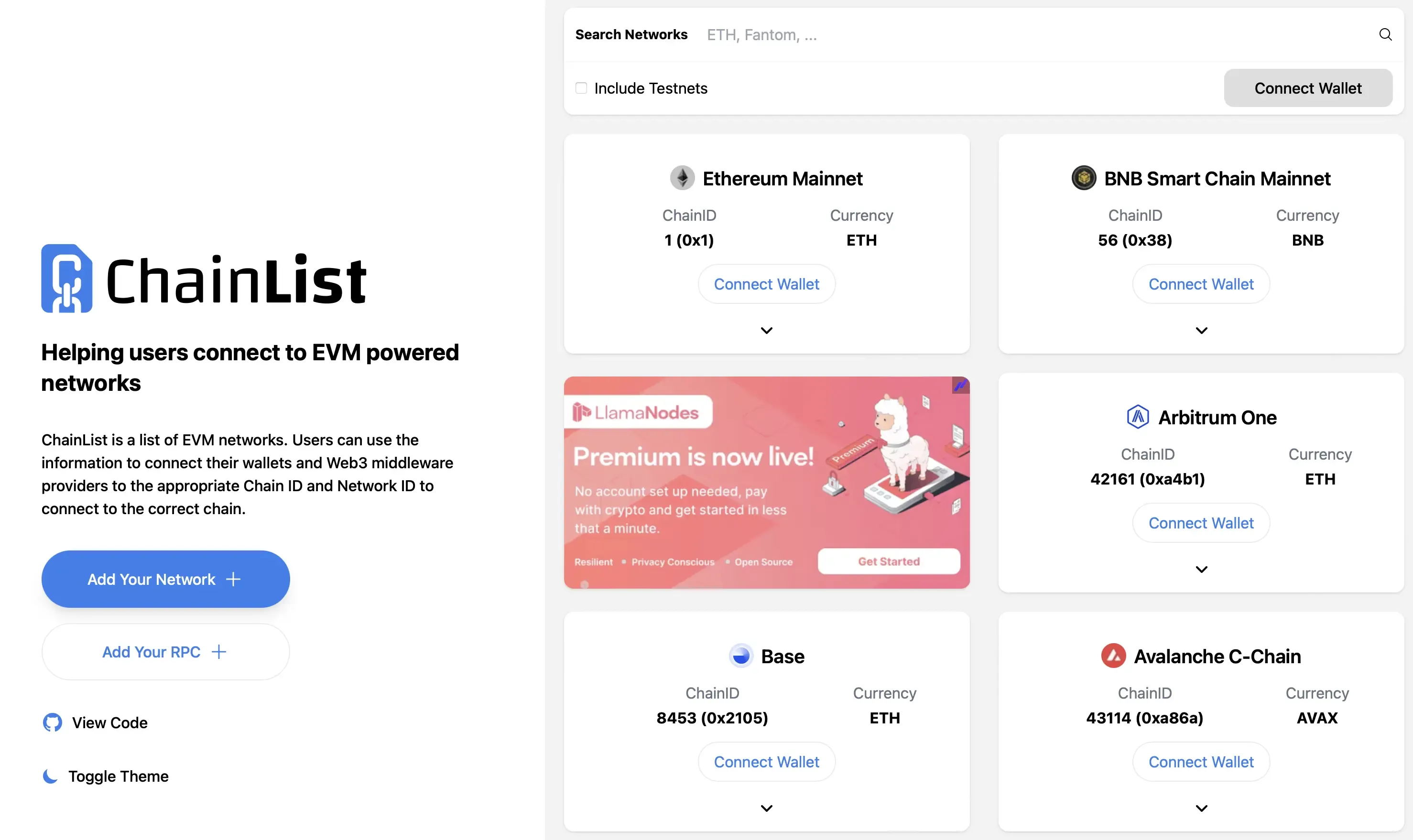Click the moon icon for theme
The width and height of the screenshot is (1413, 840).
[x=50, y=776]
